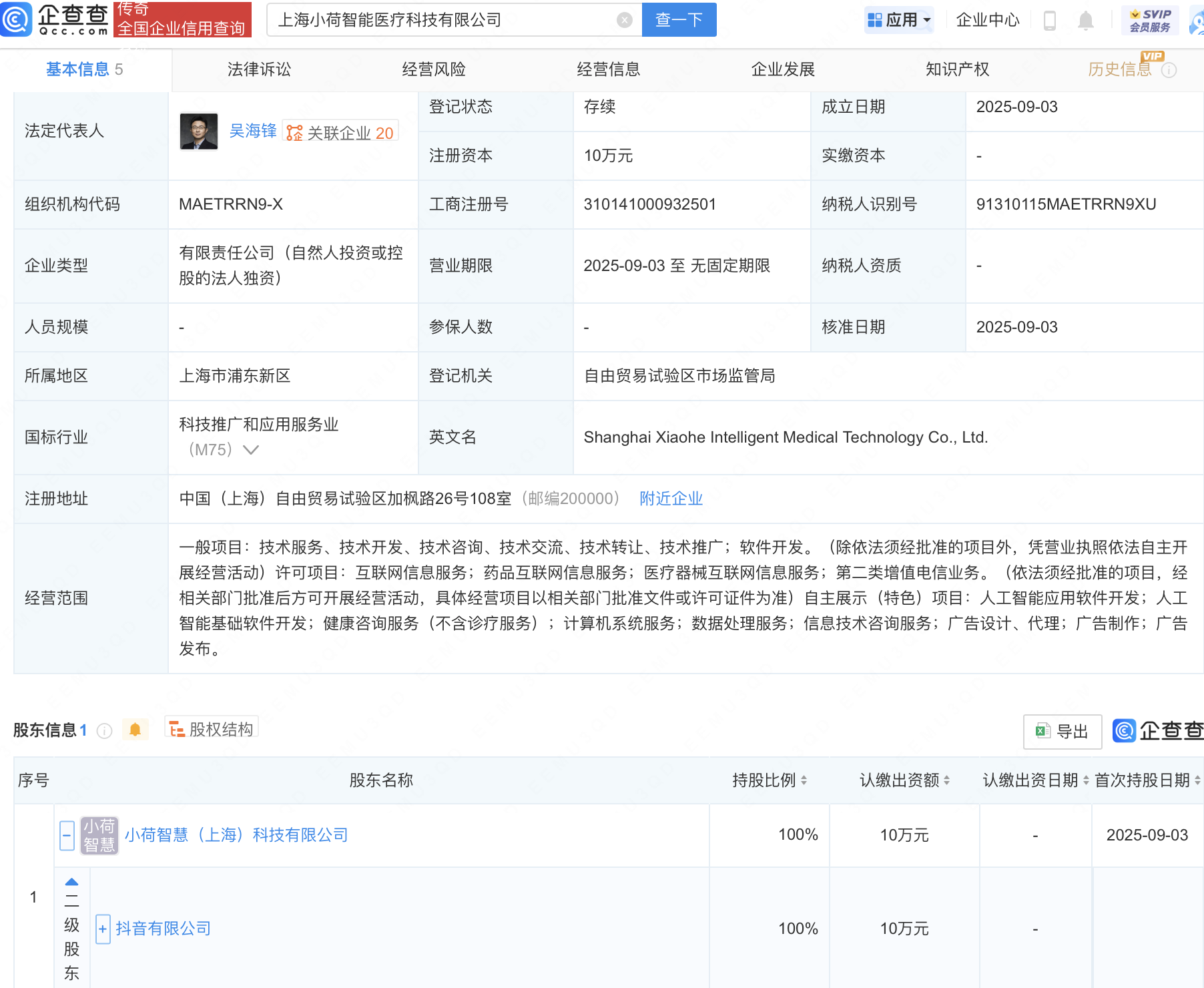Export shareholder table via 导出
Screen dimensions: 1204x988
pos(1062,732)
